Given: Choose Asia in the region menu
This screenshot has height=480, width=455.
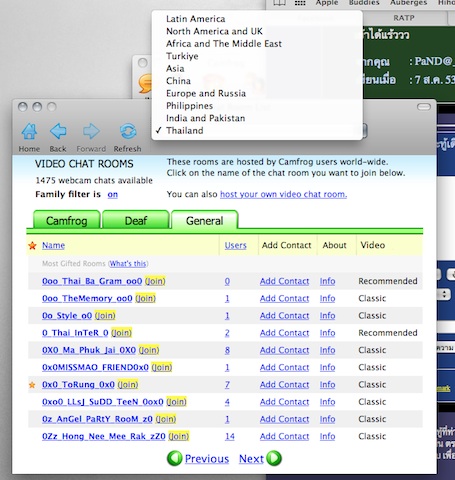Looking at the screenshot, I should [x=175, y=68].
